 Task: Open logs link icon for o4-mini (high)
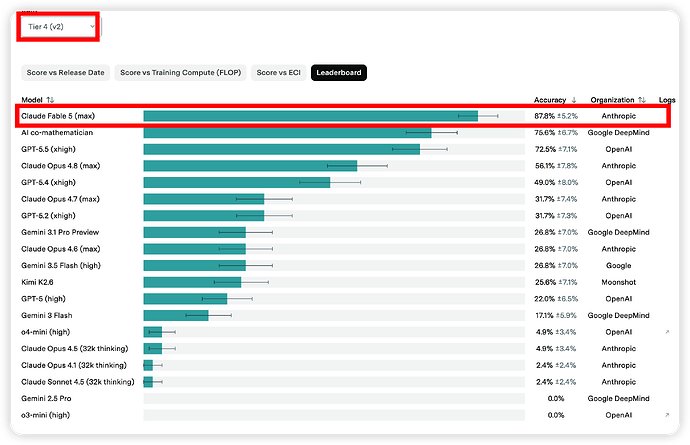(667, 332)
